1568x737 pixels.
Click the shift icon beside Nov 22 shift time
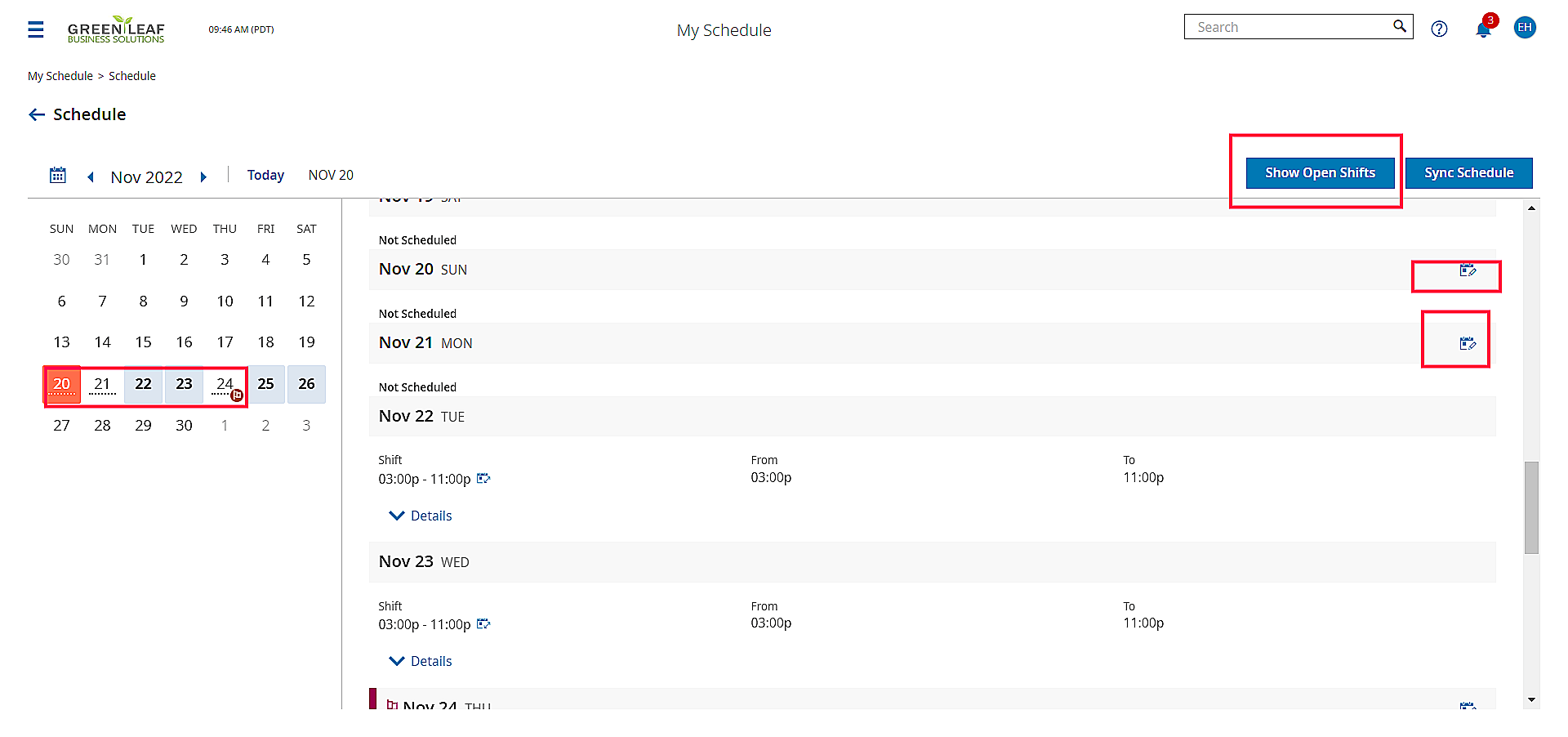click(x=483, y=478)
